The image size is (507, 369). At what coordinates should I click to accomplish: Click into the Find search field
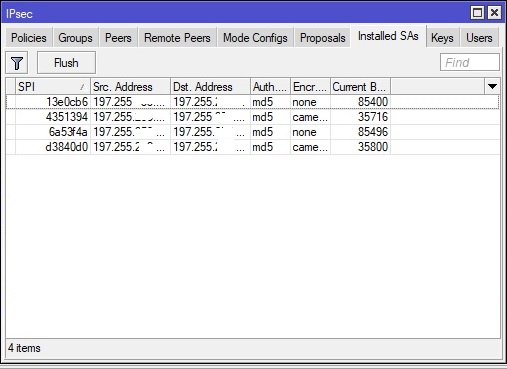(470, 62)
